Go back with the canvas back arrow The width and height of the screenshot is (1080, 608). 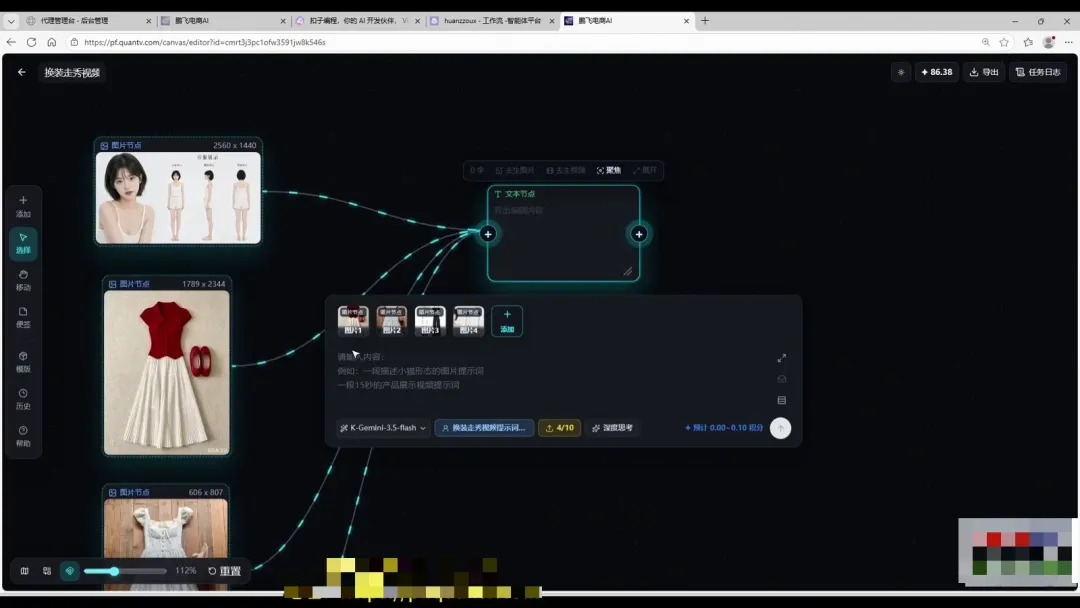tap(22, 72)
